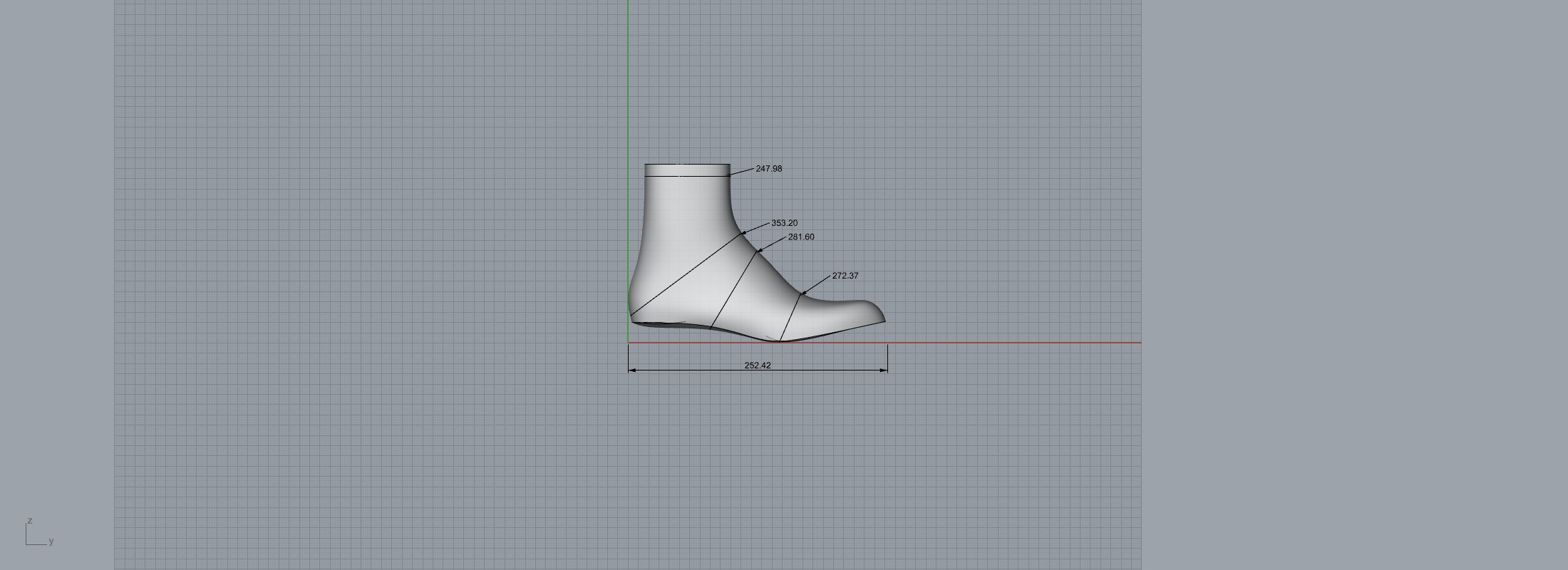Click the arrowhead of the 272.37 leader

tap(805, 292)
